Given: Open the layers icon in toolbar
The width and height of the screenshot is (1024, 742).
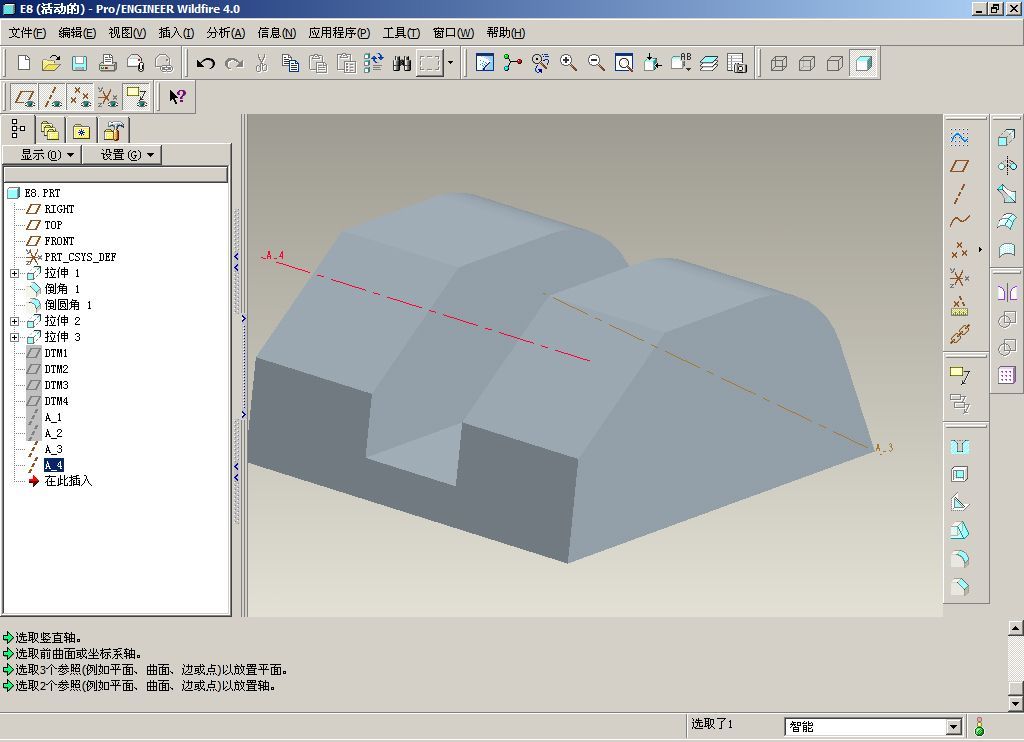Looking at the screenshot, I should (x=709, y=63).
